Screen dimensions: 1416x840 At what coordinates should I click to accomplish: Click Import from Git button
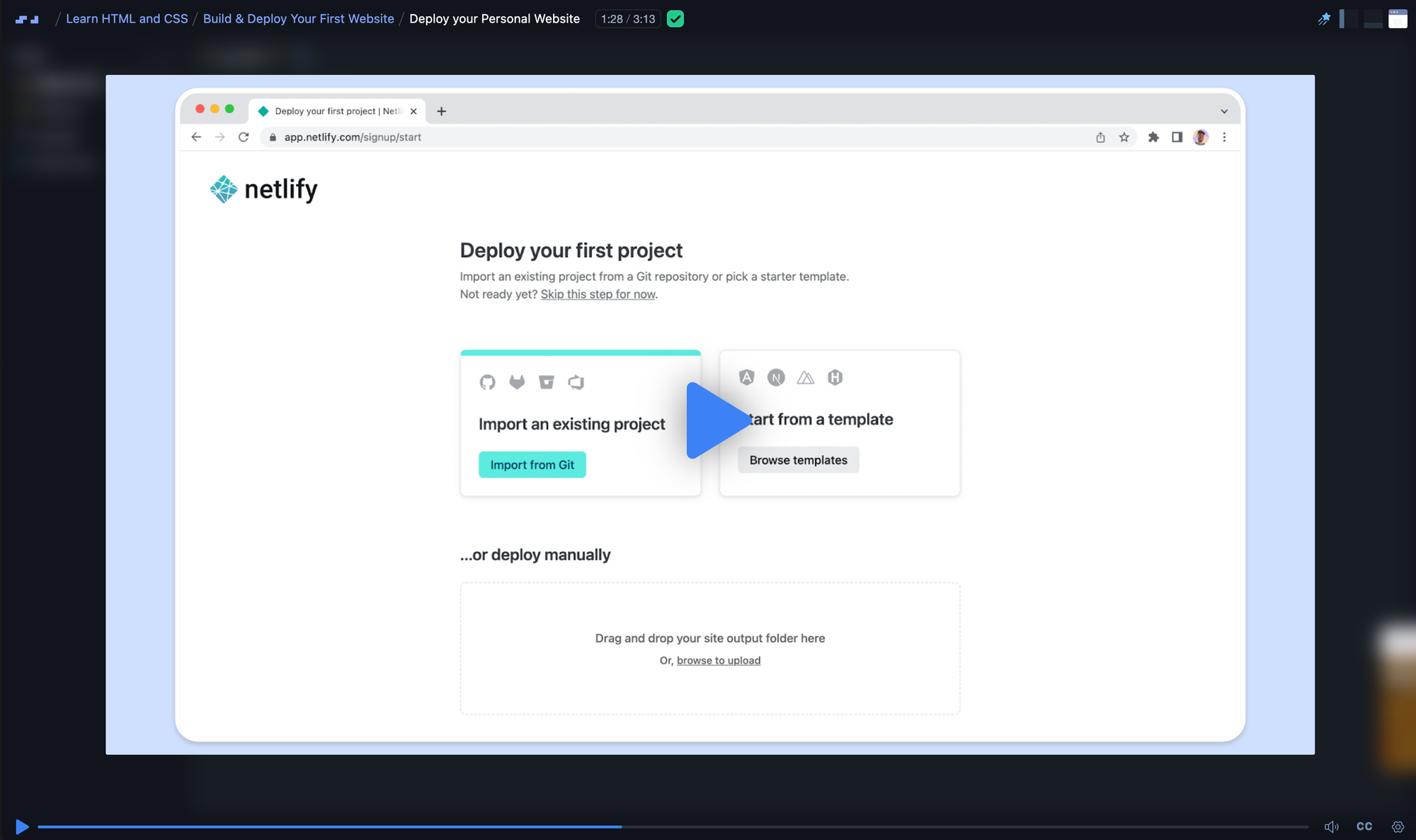(x=532, y=465)
